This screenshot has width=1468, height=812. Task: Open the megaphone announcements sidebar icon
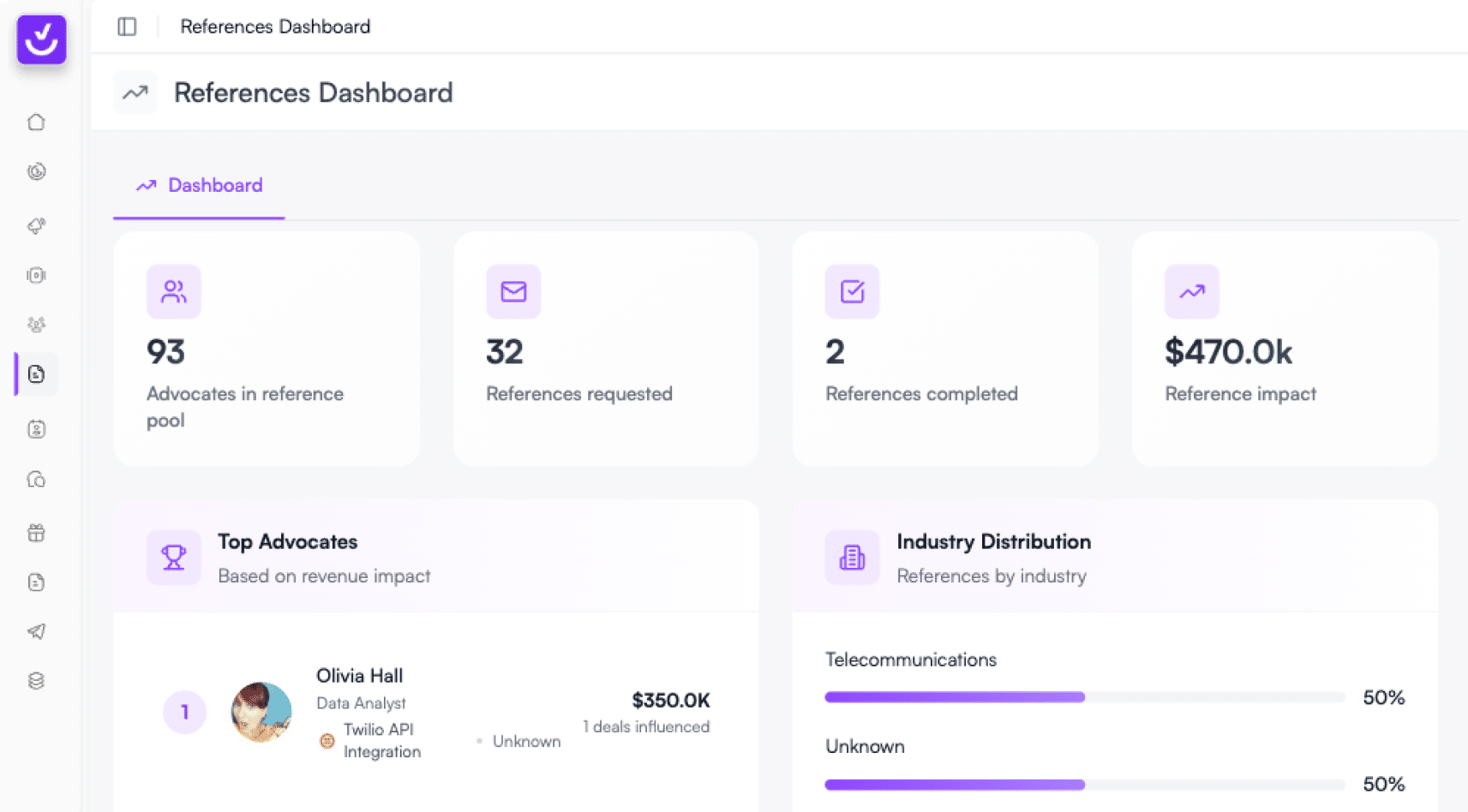36,225
